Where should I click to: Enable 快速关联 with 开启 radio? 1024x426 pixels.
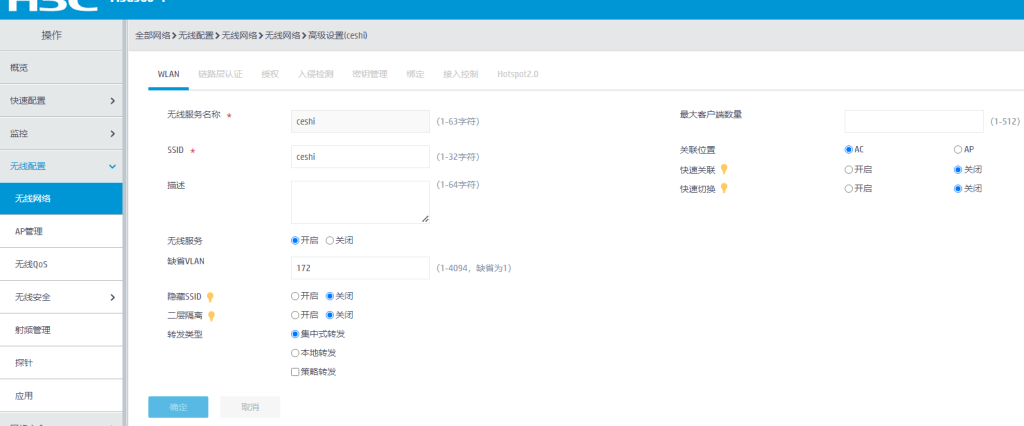[848, 170]
